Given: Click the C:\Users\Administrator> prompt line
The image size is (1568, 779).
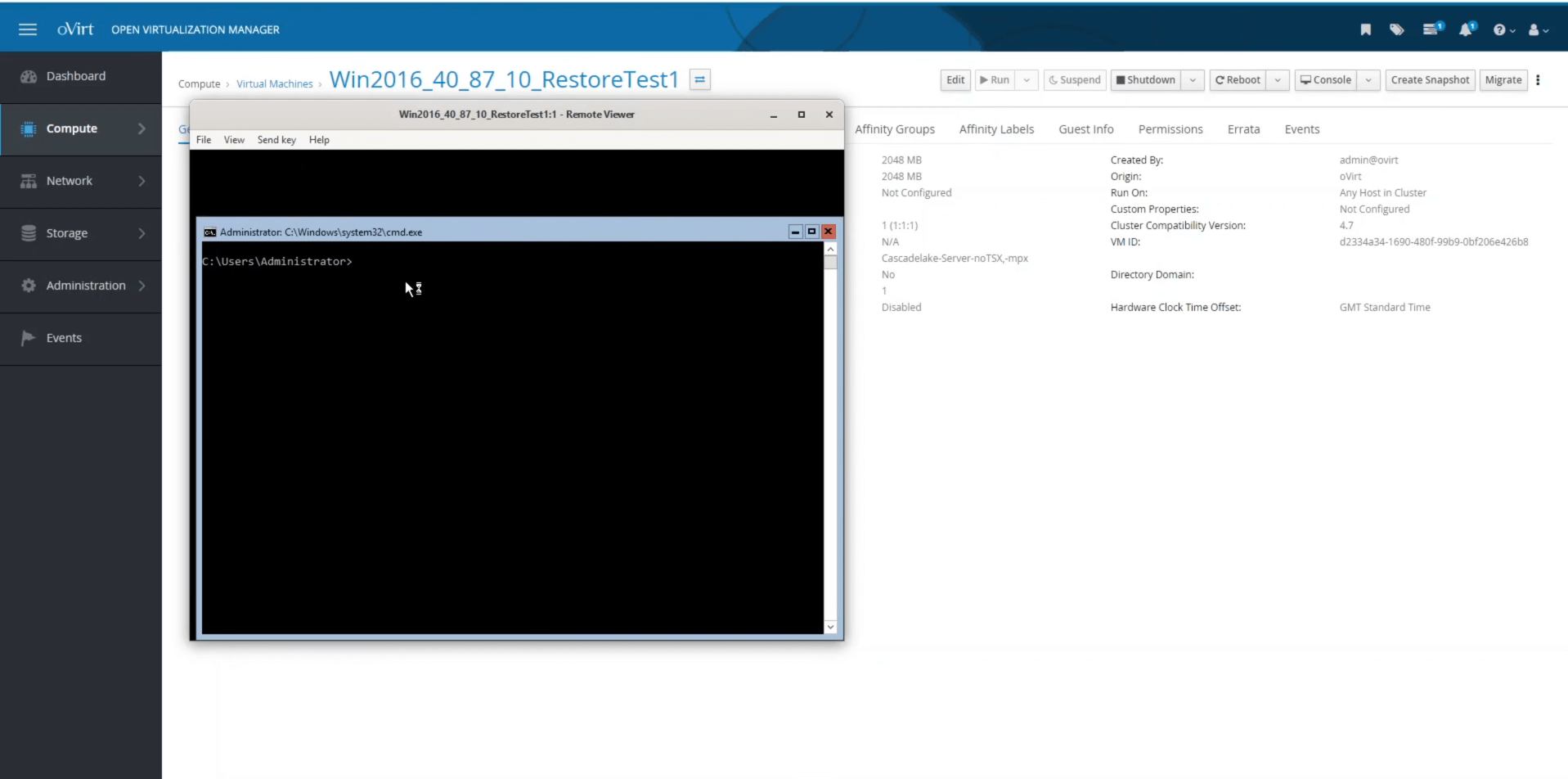Looking at the screenshot, I should click(x=277, y=262).
